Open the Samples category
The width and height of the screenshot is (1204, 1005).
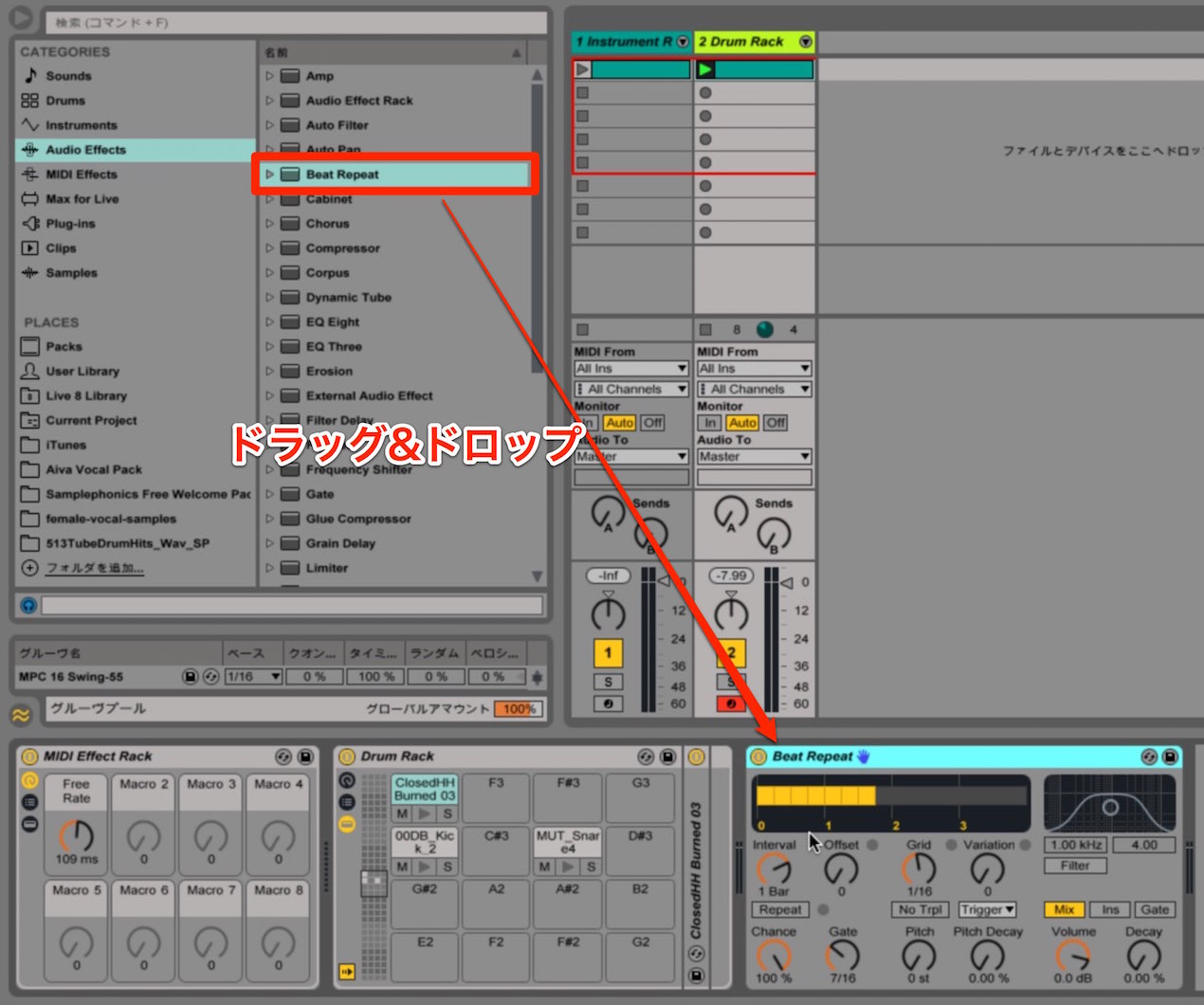point(71,273)
